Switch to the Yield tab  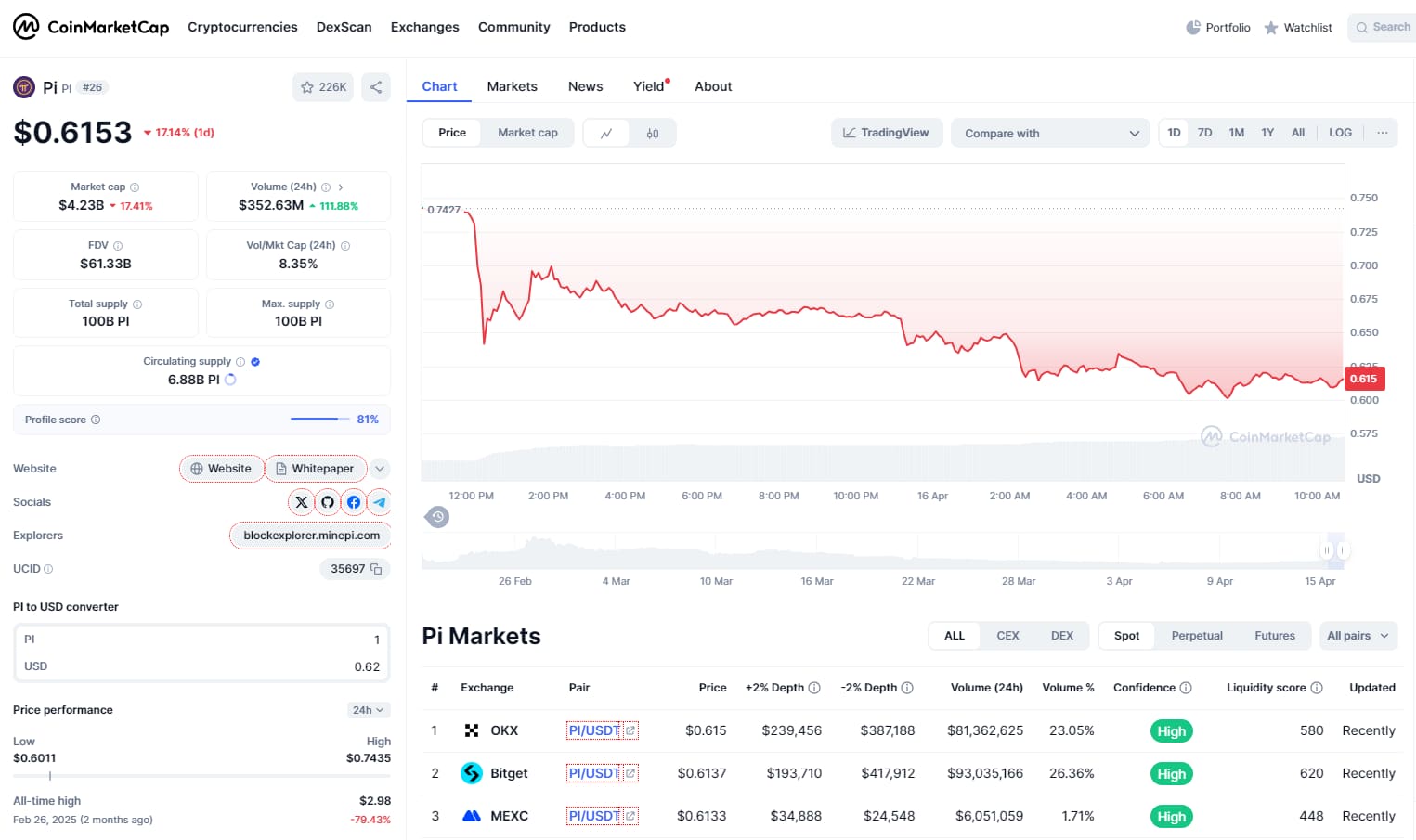(650, 86)
